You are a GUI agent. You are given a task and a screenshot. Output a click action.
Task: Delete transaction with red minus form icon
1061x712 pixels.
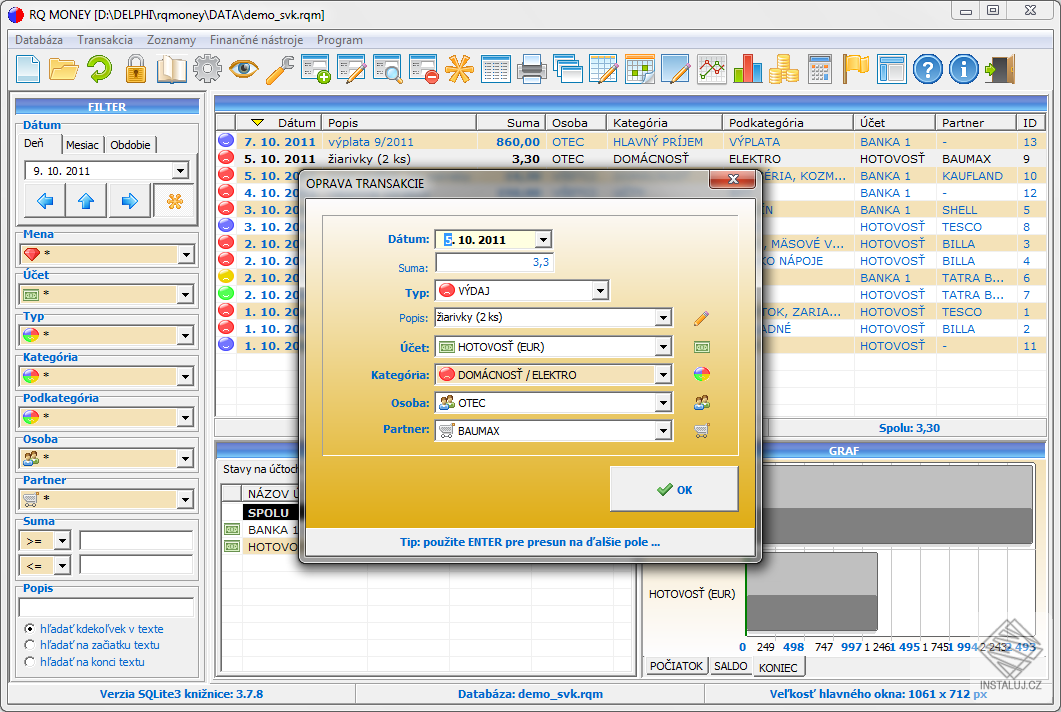(424, 69)
